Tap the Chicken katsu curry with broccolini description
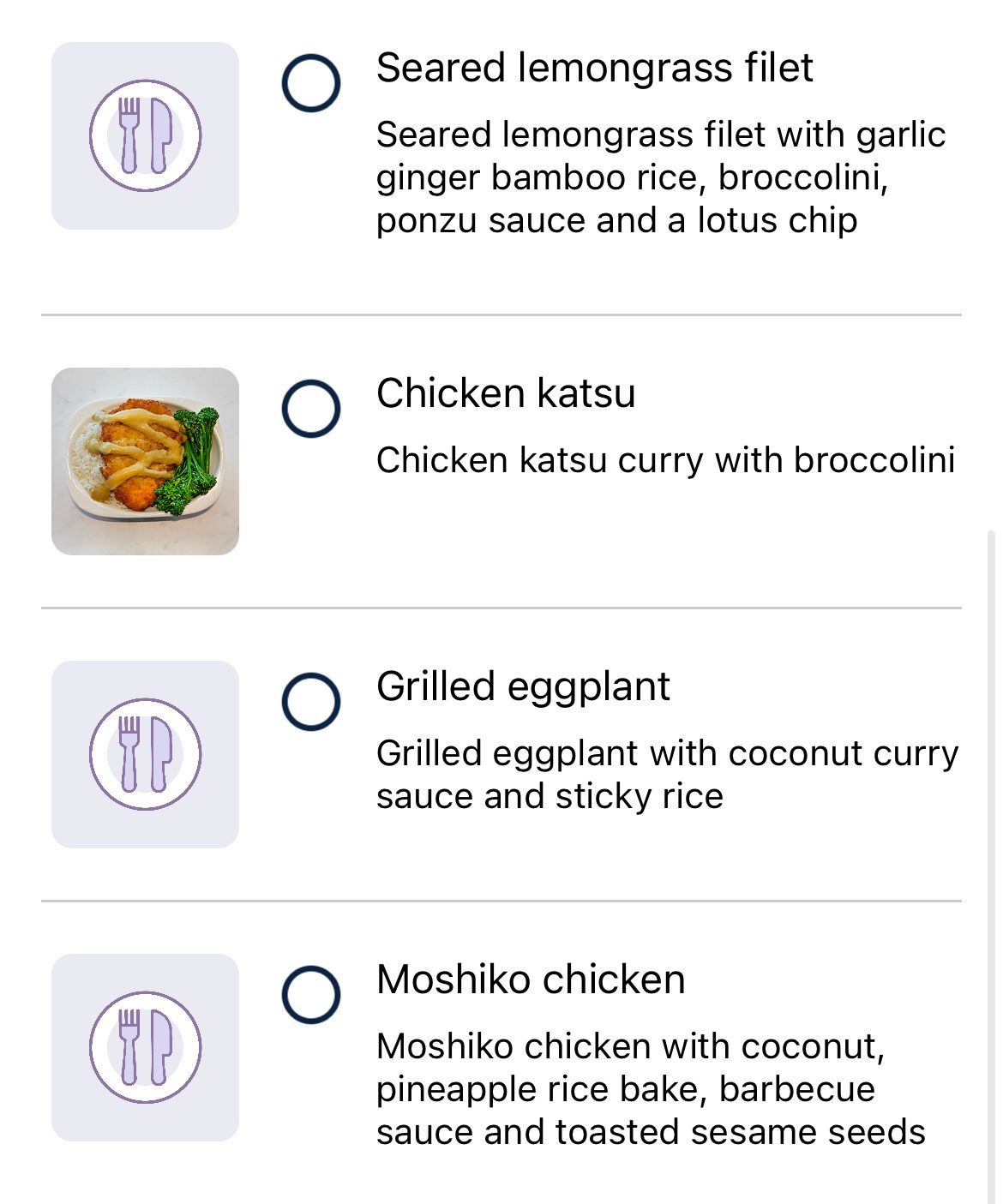This screenshot has height=1204, width=1003. 666,460
